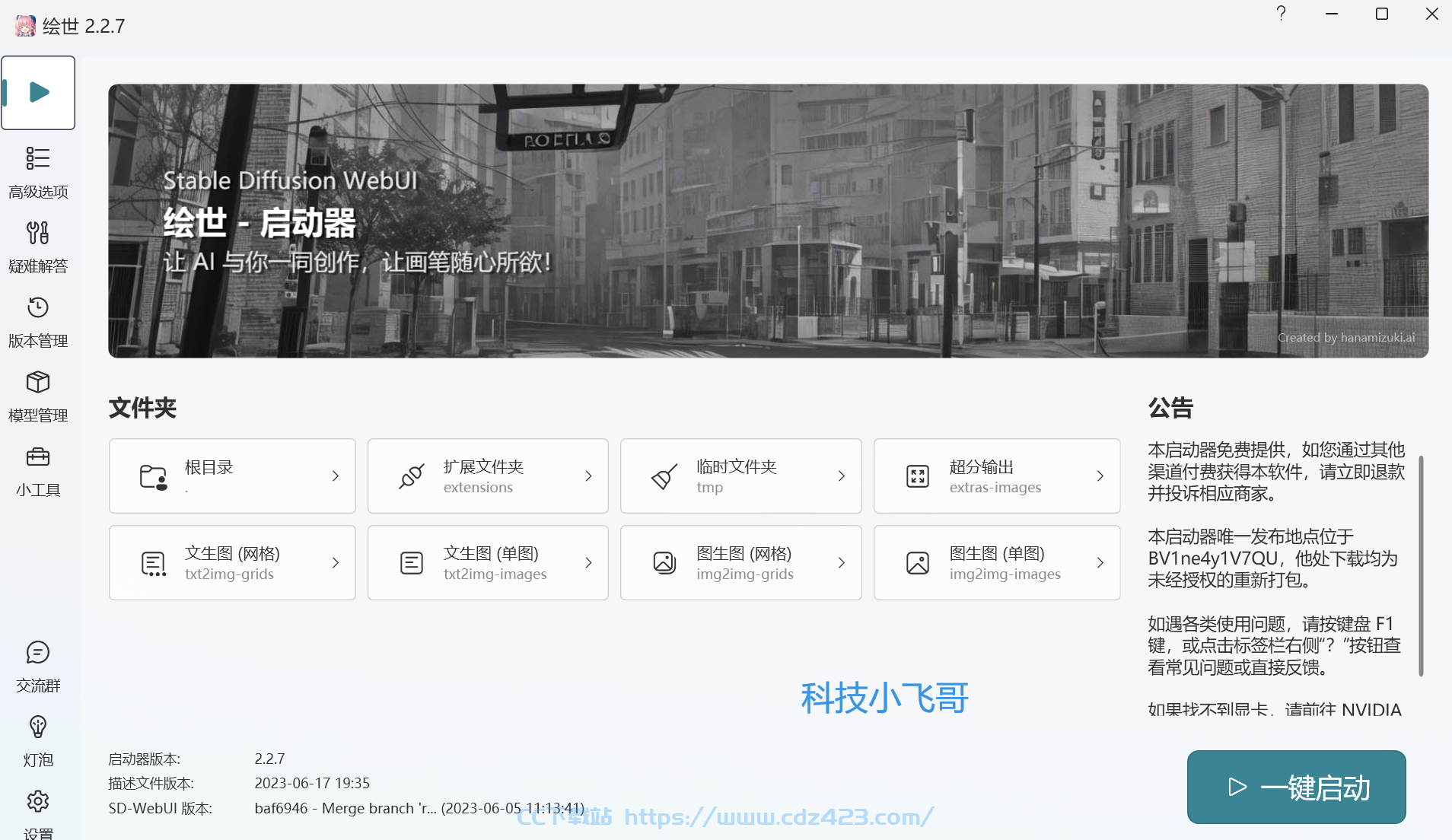The width and height of the screenshot is (1452, 840).
Task: Open 小工具 tools tab
Action: click(38, 471)
